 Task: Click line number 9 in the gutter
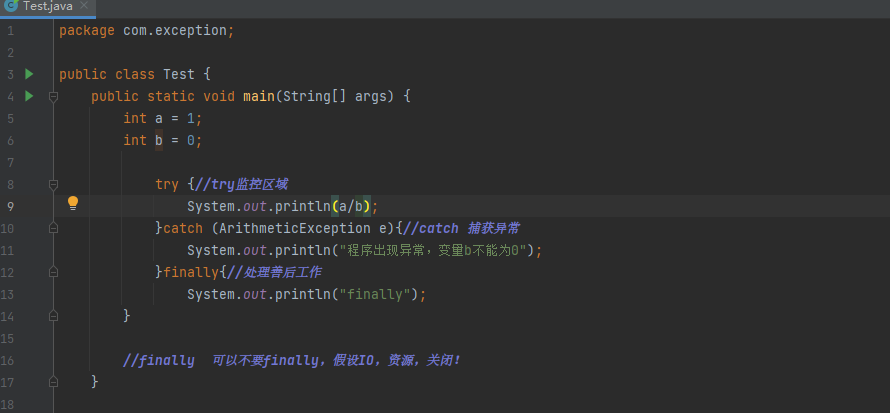click(10, 206)
